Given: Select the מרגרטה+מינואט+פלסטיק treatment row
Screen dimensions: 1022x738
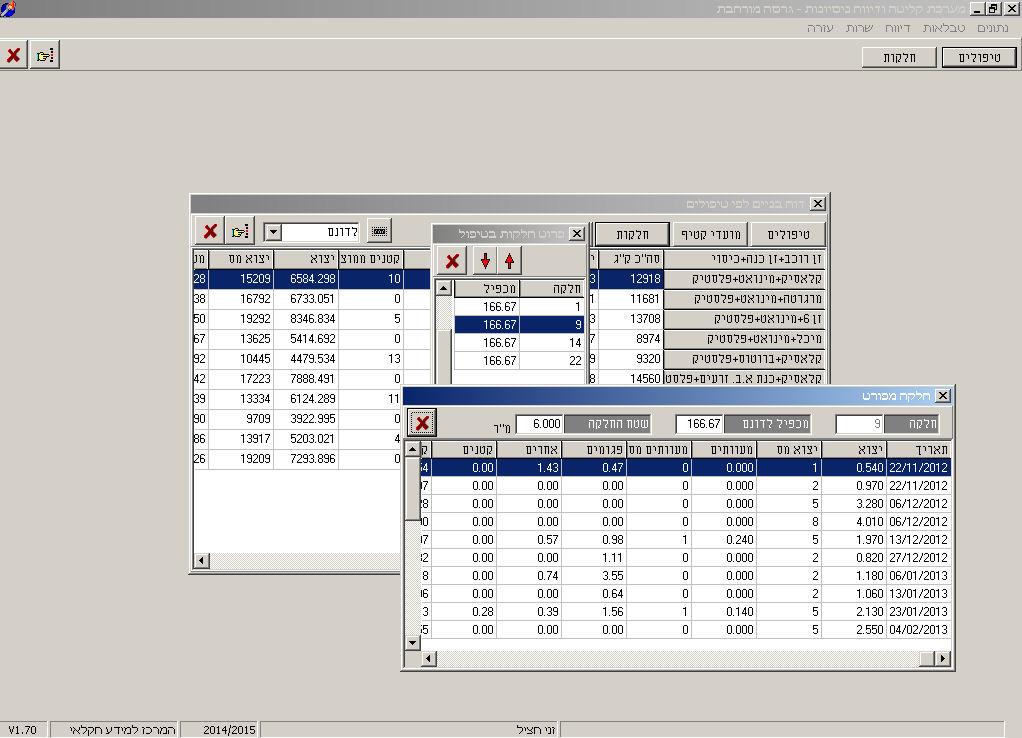Looking at the screenshot, I should click(x=744, y=299).
